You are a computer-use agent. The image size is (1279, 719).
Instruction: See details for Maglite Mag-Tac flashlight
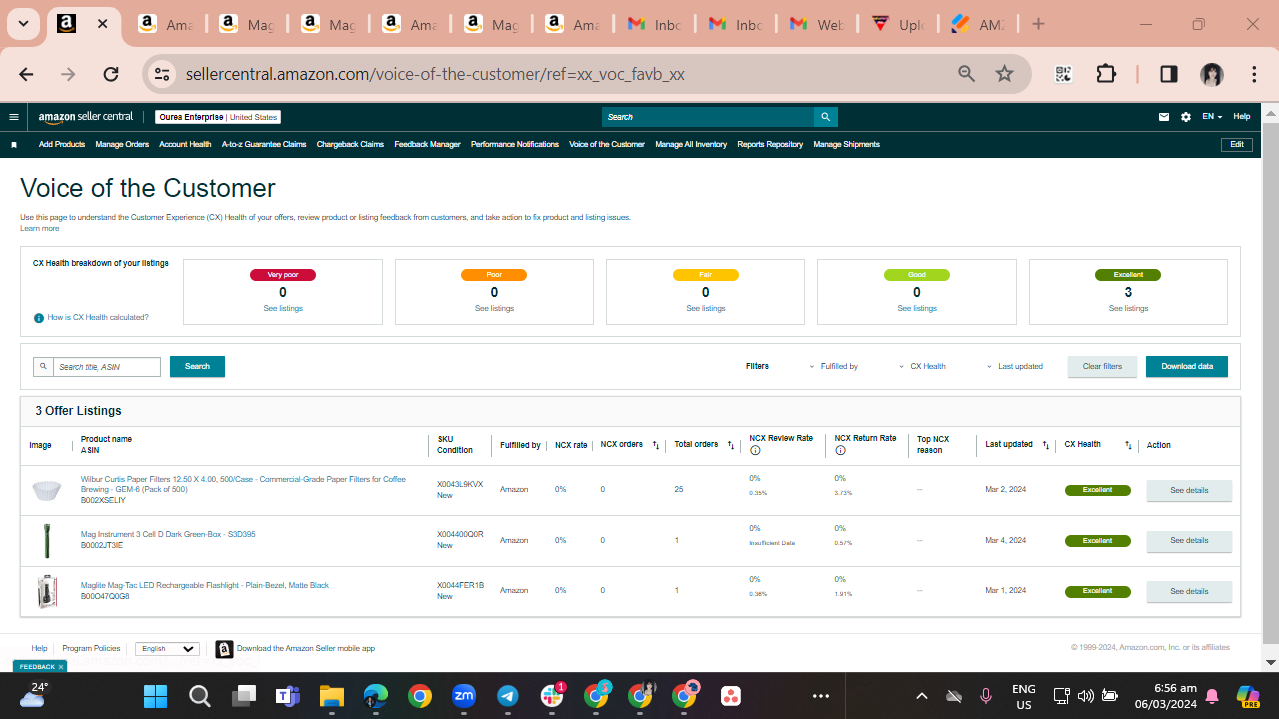click(x=1189, y=592)
